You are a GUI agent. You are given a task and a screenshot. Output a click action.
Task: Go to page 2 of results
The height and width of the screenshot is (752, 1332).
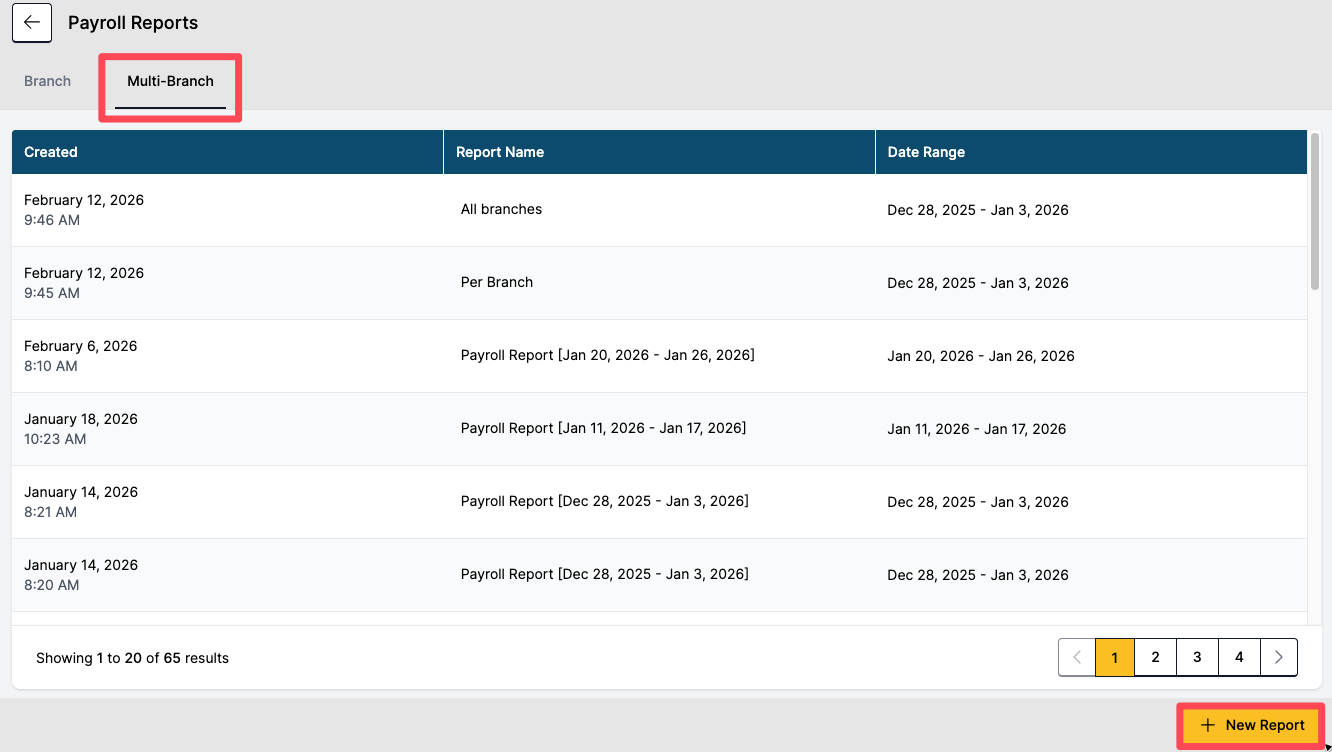(1155, 657)
